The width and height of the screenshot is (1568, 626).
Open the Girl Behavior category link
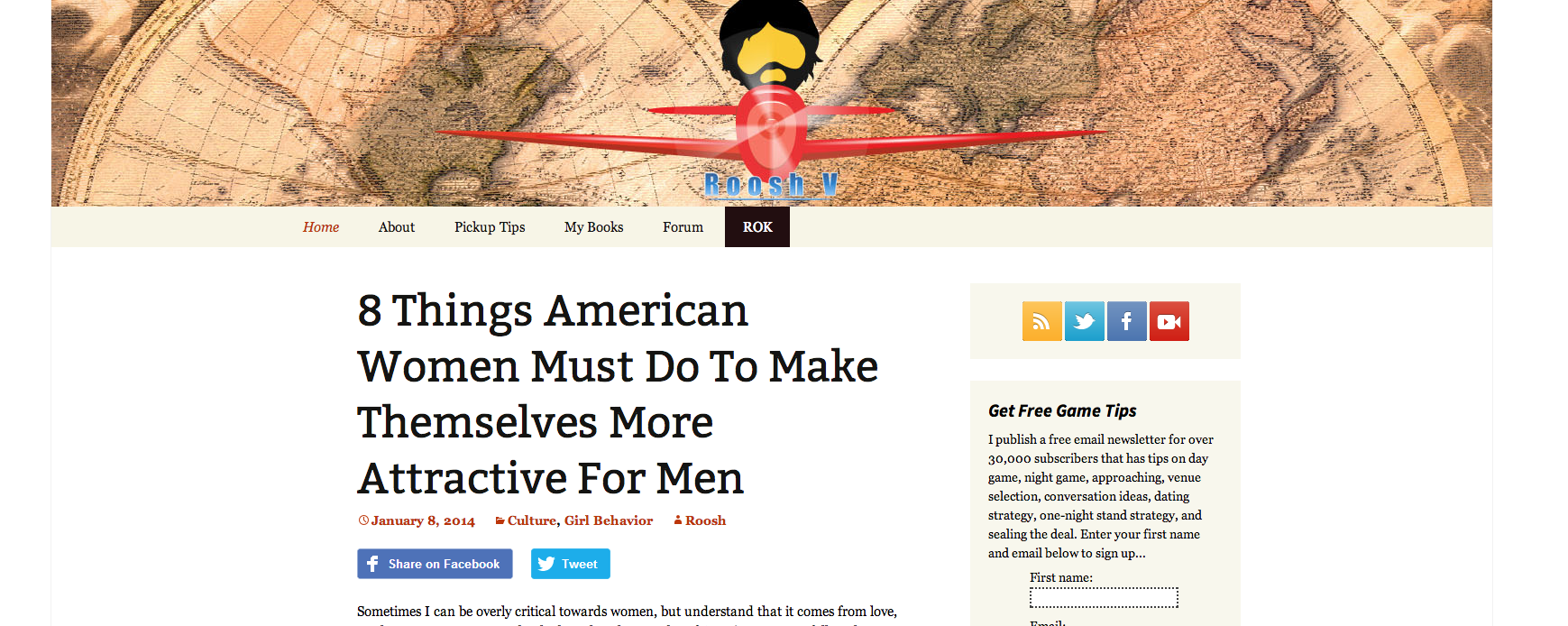tap(609, 520)
